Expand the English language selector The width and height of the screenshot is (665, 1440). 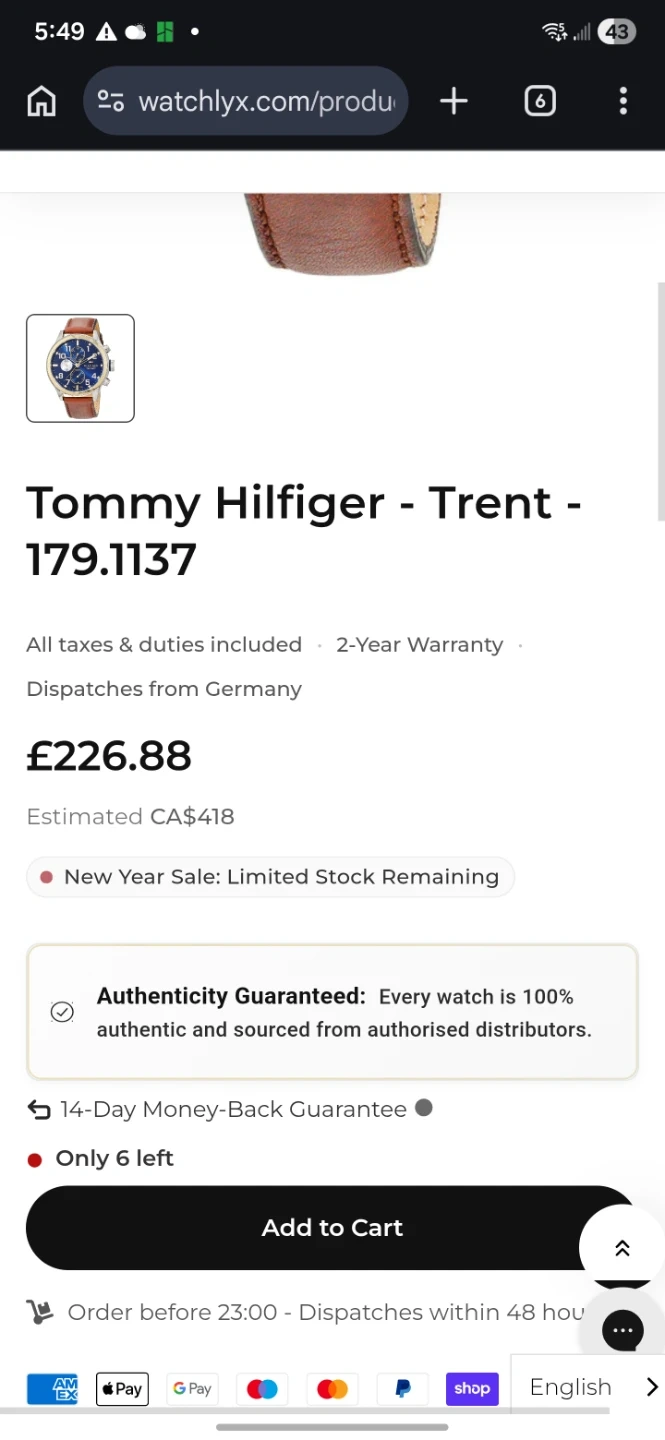587,1387
